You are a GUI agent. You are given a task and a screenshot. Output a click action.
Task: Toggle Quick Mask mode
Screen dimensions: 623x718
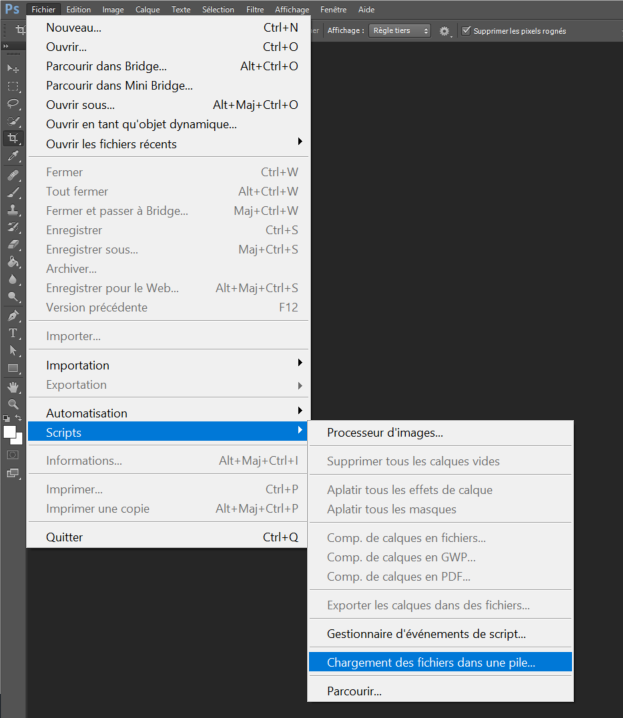tap(13, 455)
